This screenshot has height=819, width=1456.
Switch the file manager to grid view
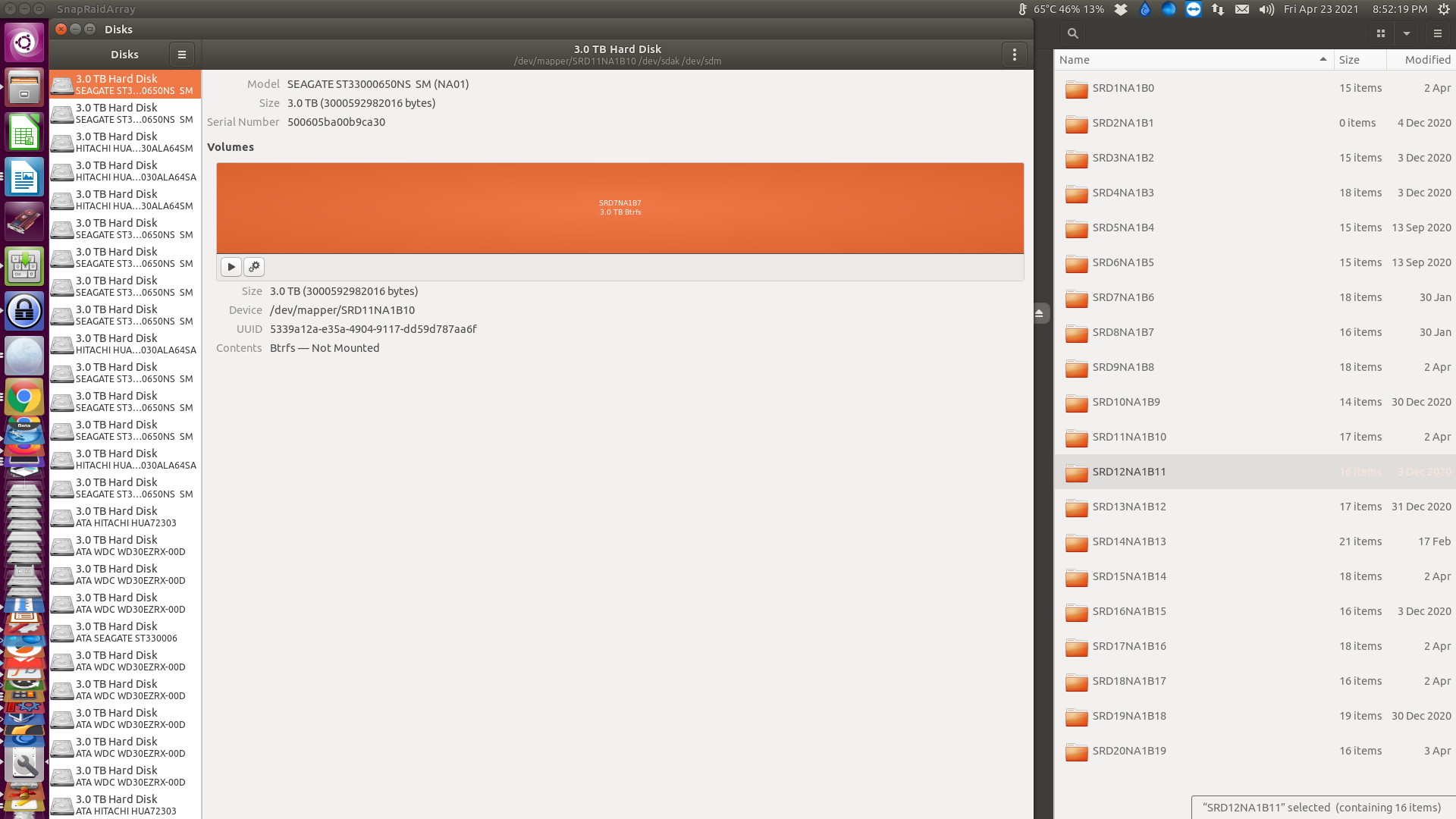1380,33
